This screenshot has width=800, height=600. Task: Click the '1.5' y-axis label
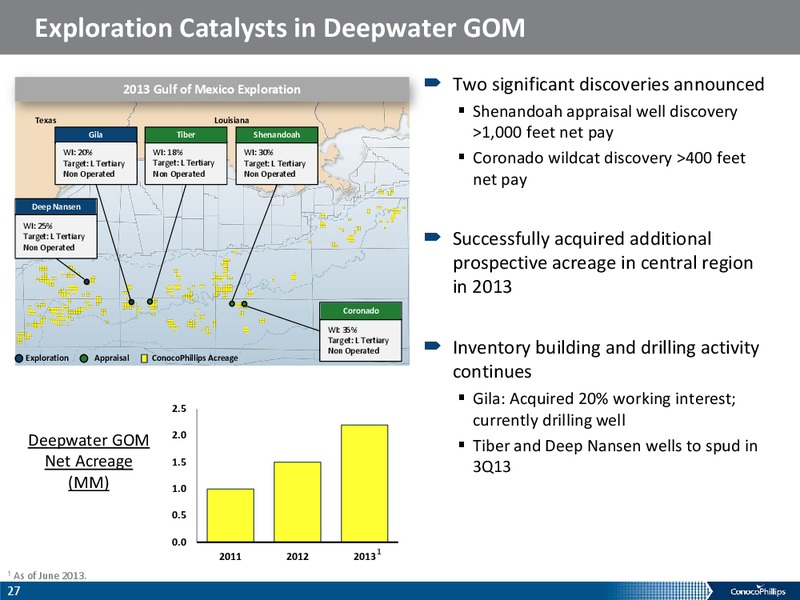[x=180, y=462]
